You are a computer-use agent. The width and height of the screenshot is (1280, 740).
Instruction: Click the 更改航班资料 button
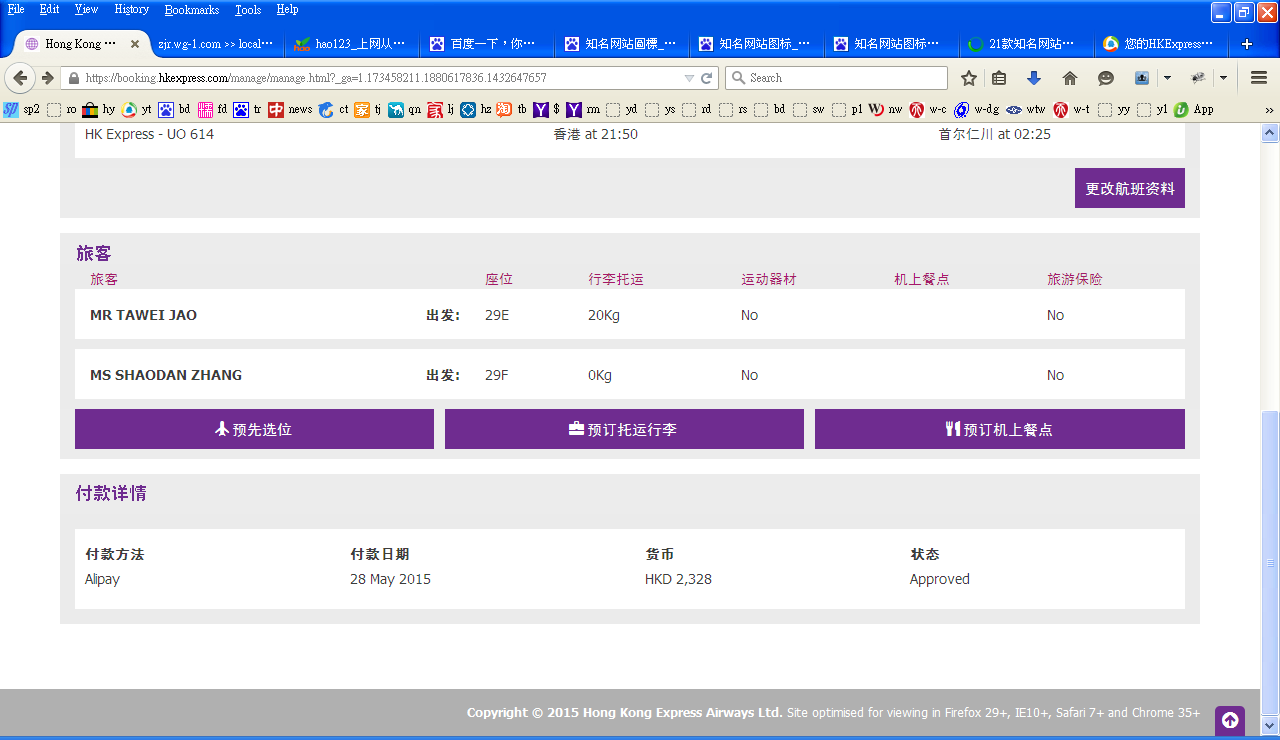(1130, 188)
